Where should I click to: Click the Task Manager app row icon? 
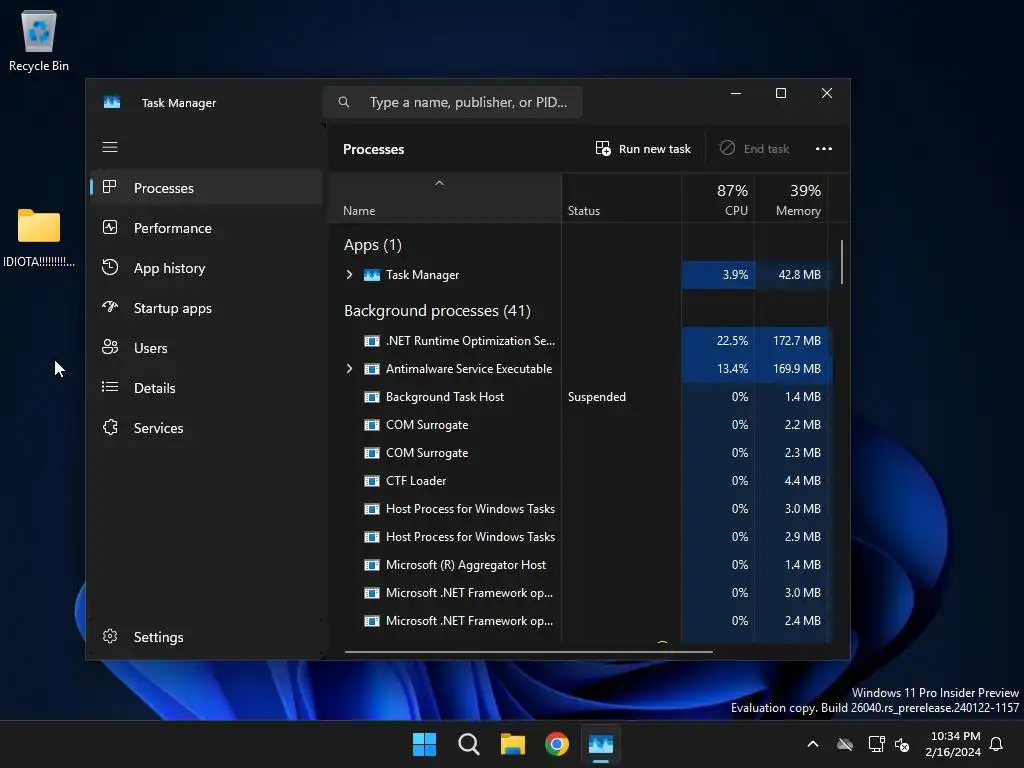[x=372, y=275]
